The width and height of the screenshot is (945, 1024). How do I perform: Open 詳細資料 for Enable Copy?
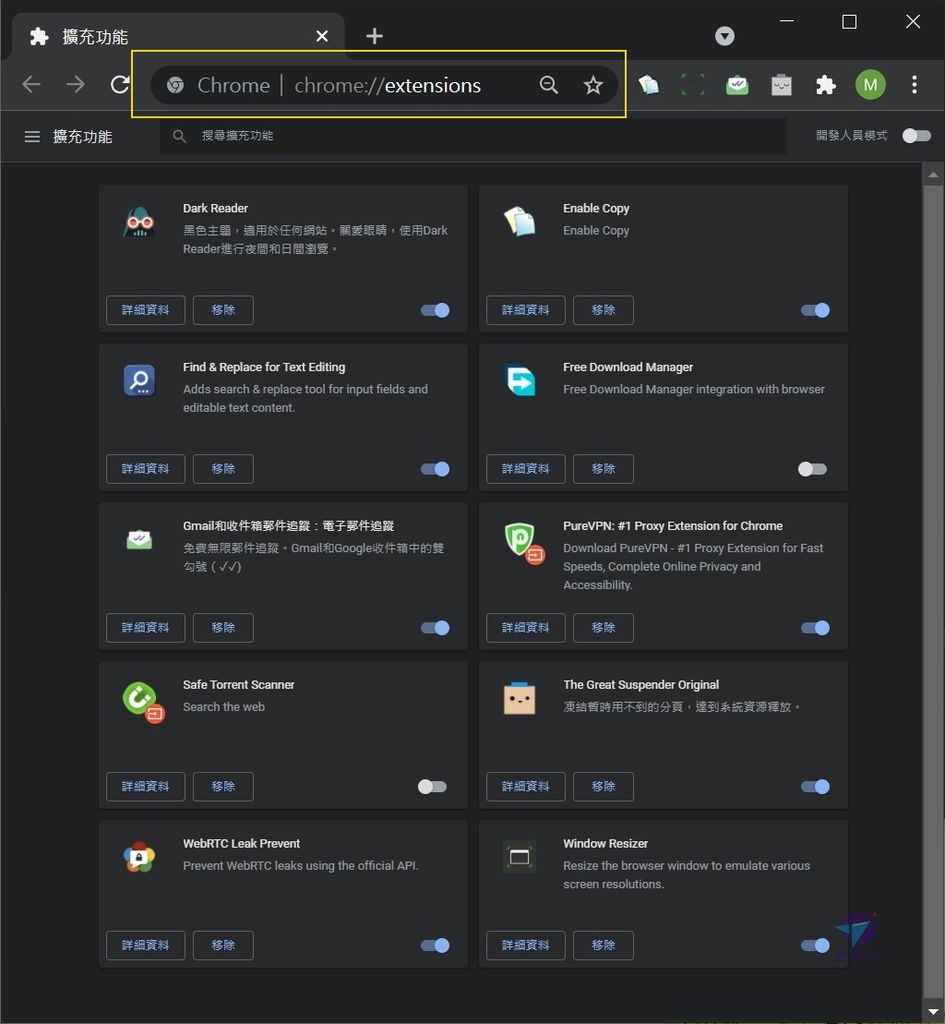click(x=526, y=310)
